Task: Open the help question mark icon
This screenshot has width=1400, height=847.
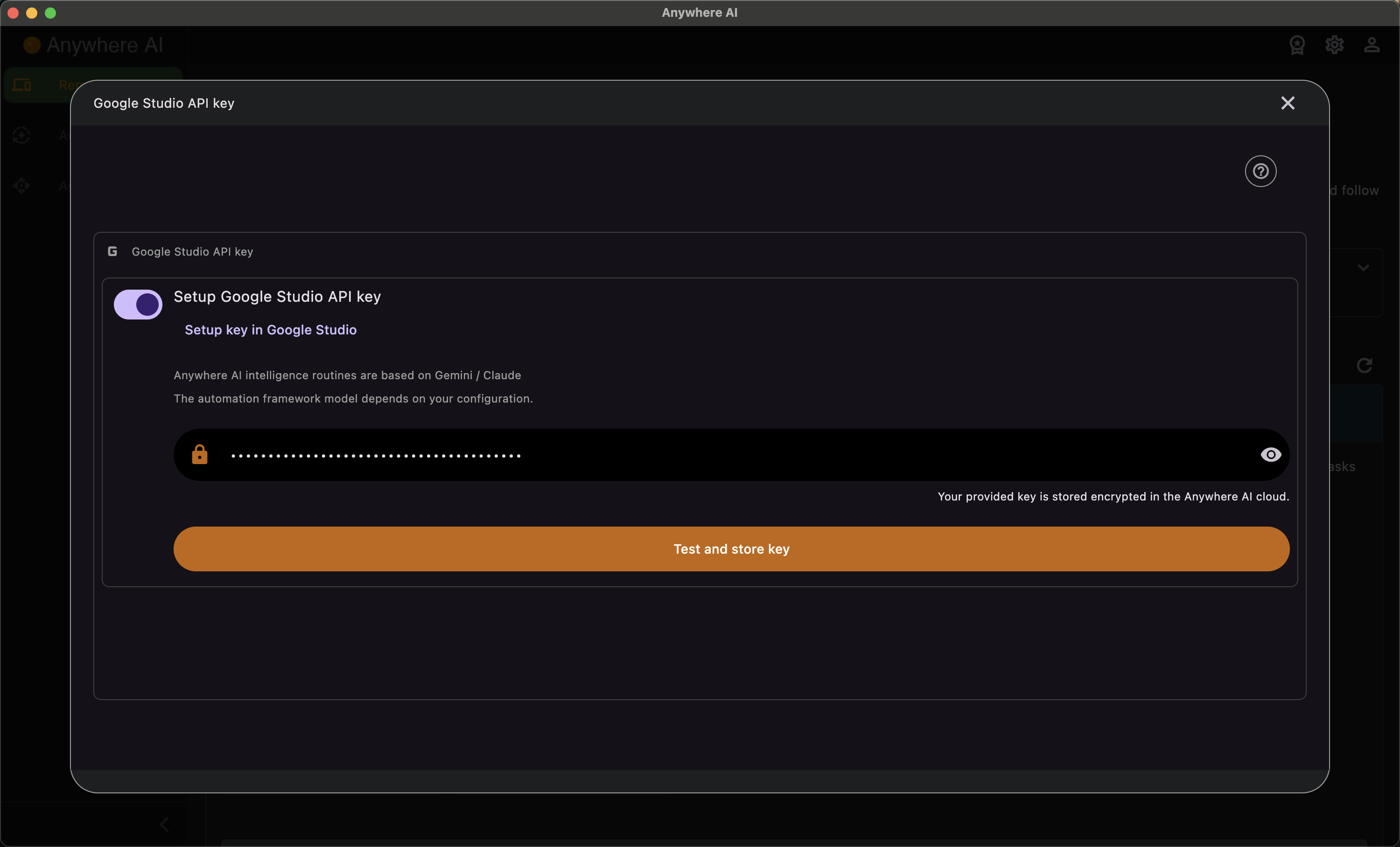Action: 1260,171
